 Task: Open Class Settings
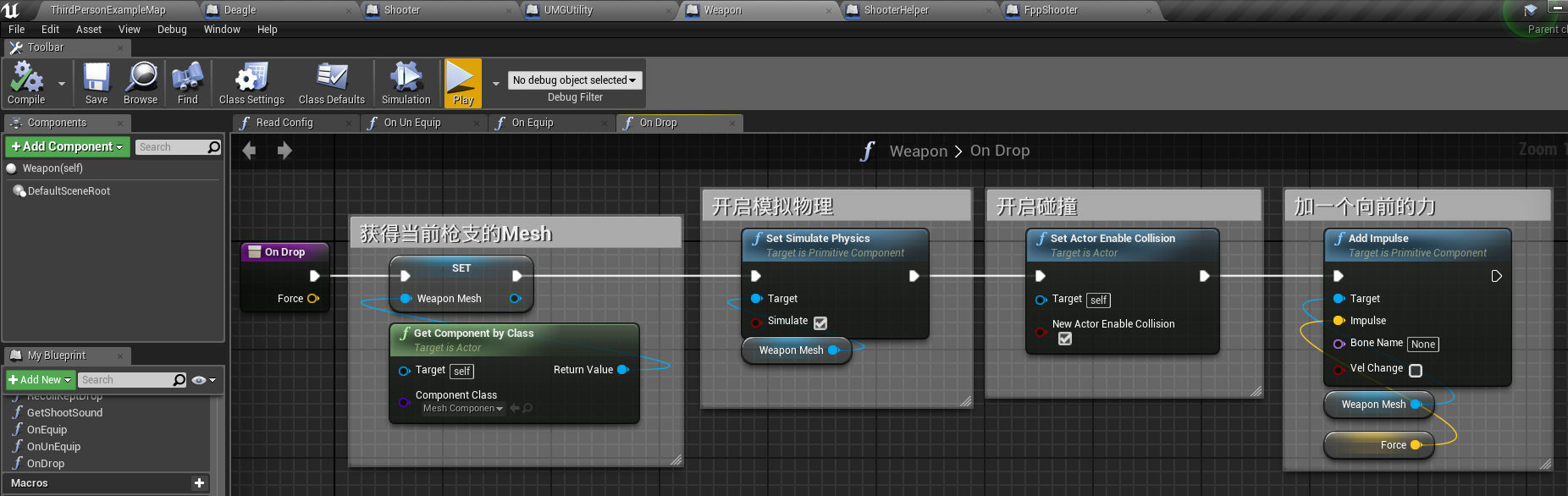click(251, 83)
